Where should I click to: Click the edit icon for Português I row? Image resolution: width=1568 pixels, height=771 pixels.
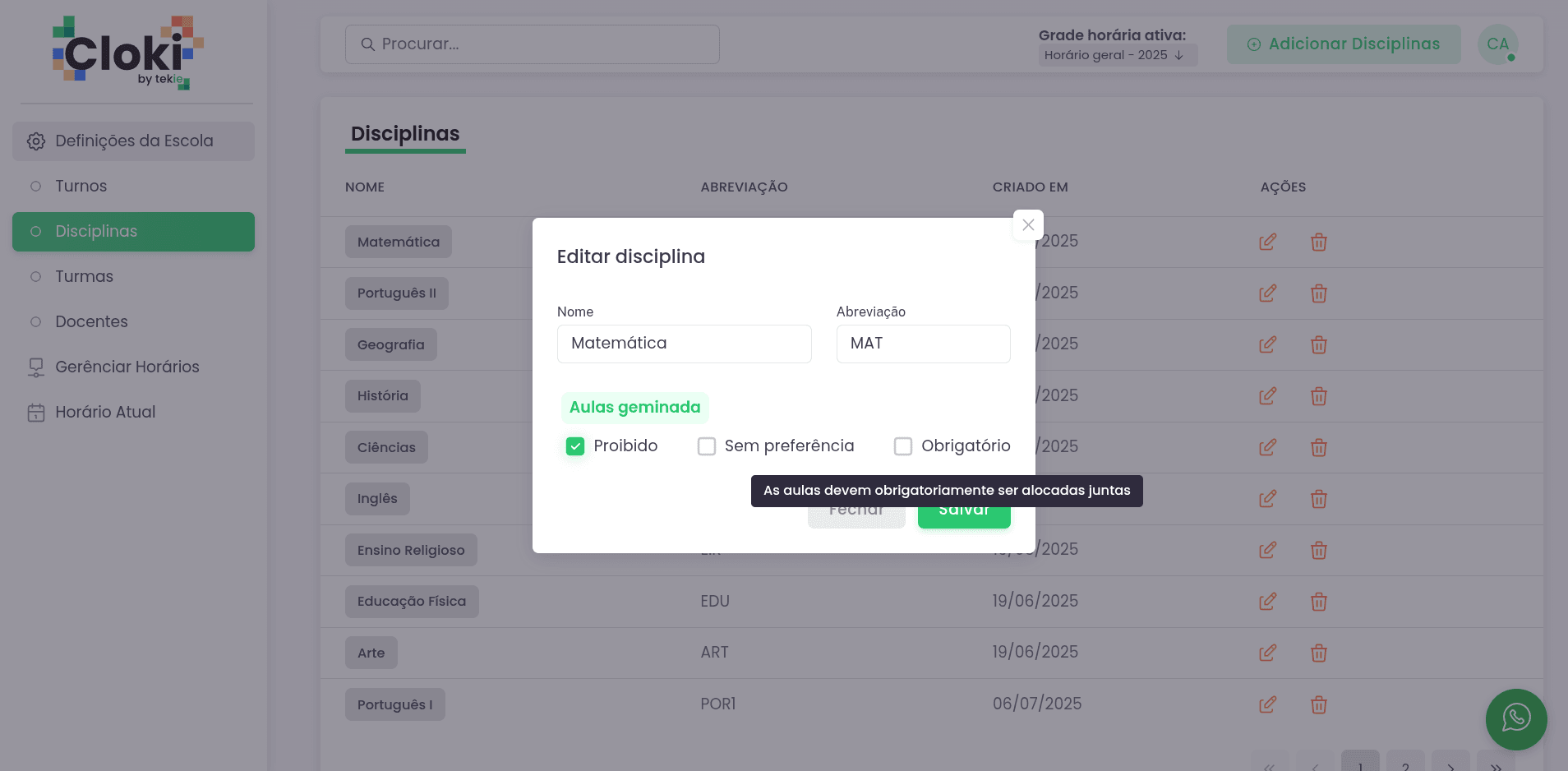pos(1267,704)
